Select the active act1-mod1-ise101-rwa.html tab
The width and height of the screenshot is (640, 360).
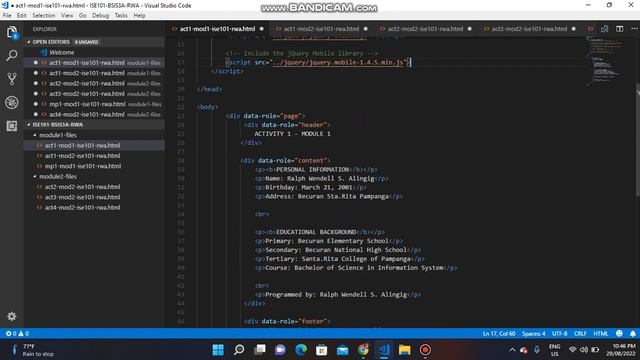217,29
